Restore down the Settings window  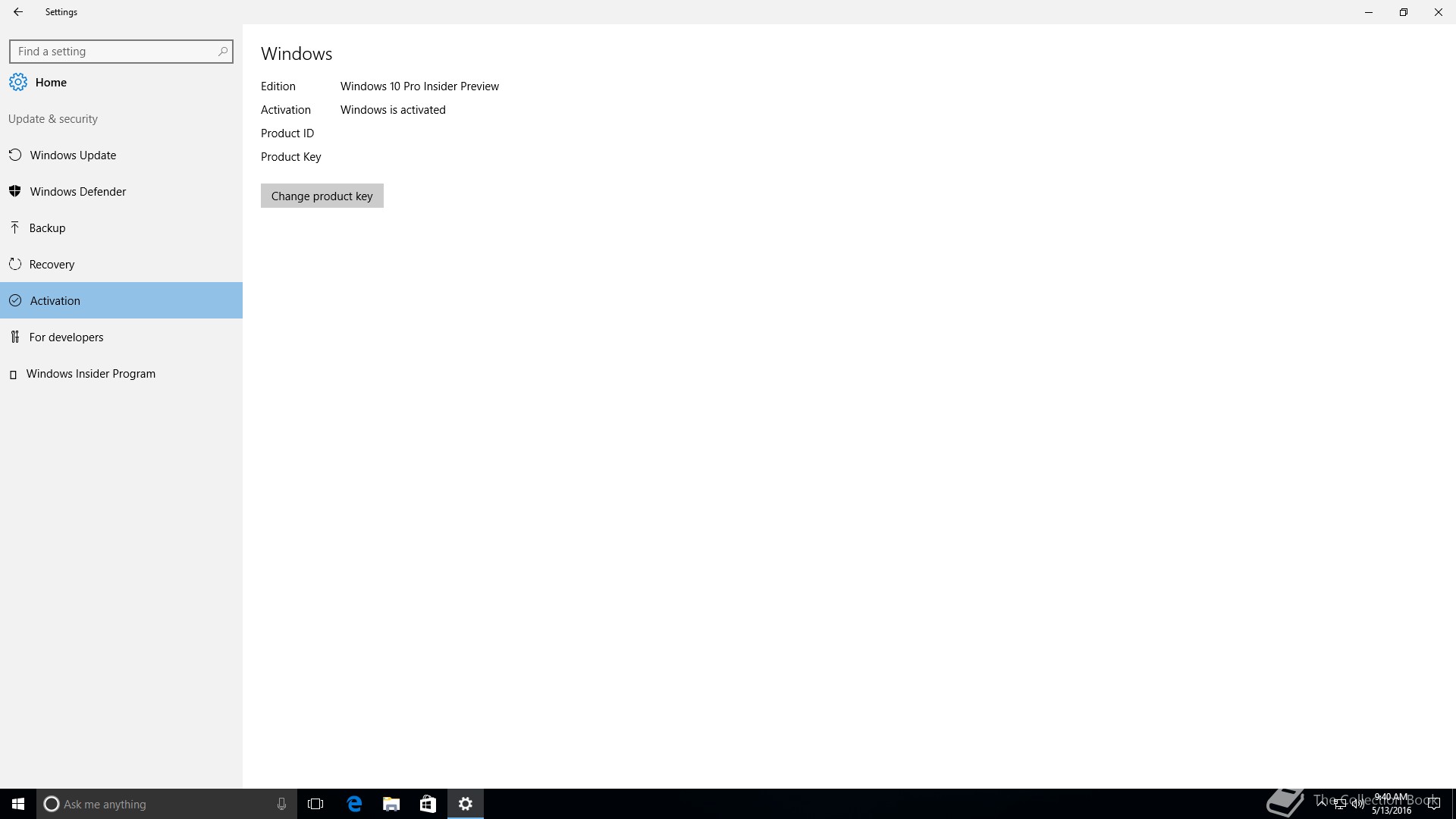coord(1404,12)
